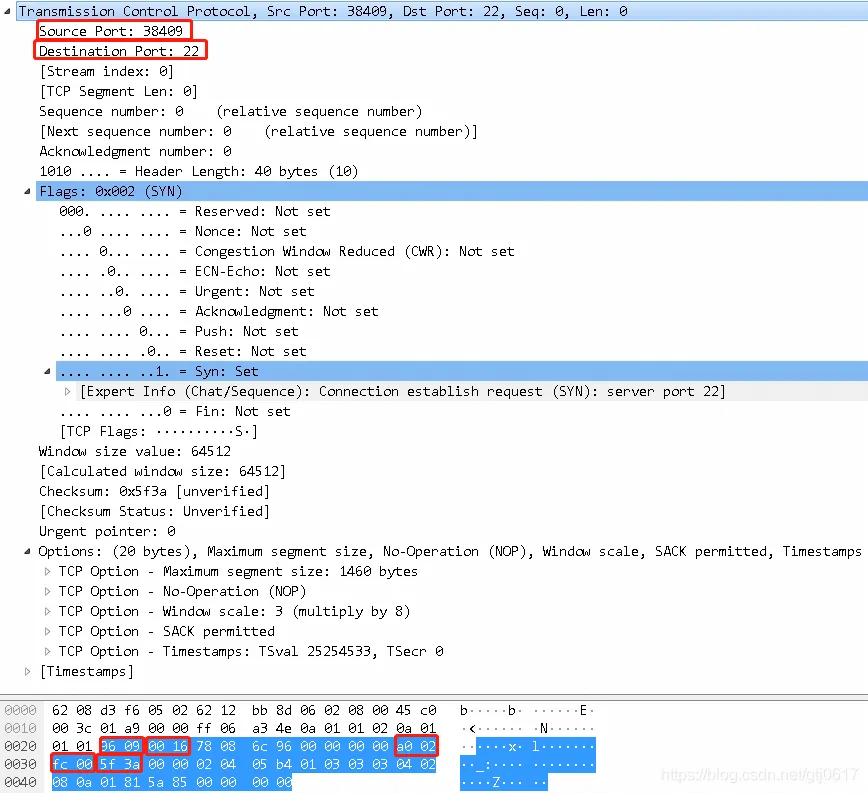868x793 pixels.
Task: Collapse the Options (20 bytes) section
Action: [x=27, y=552]
